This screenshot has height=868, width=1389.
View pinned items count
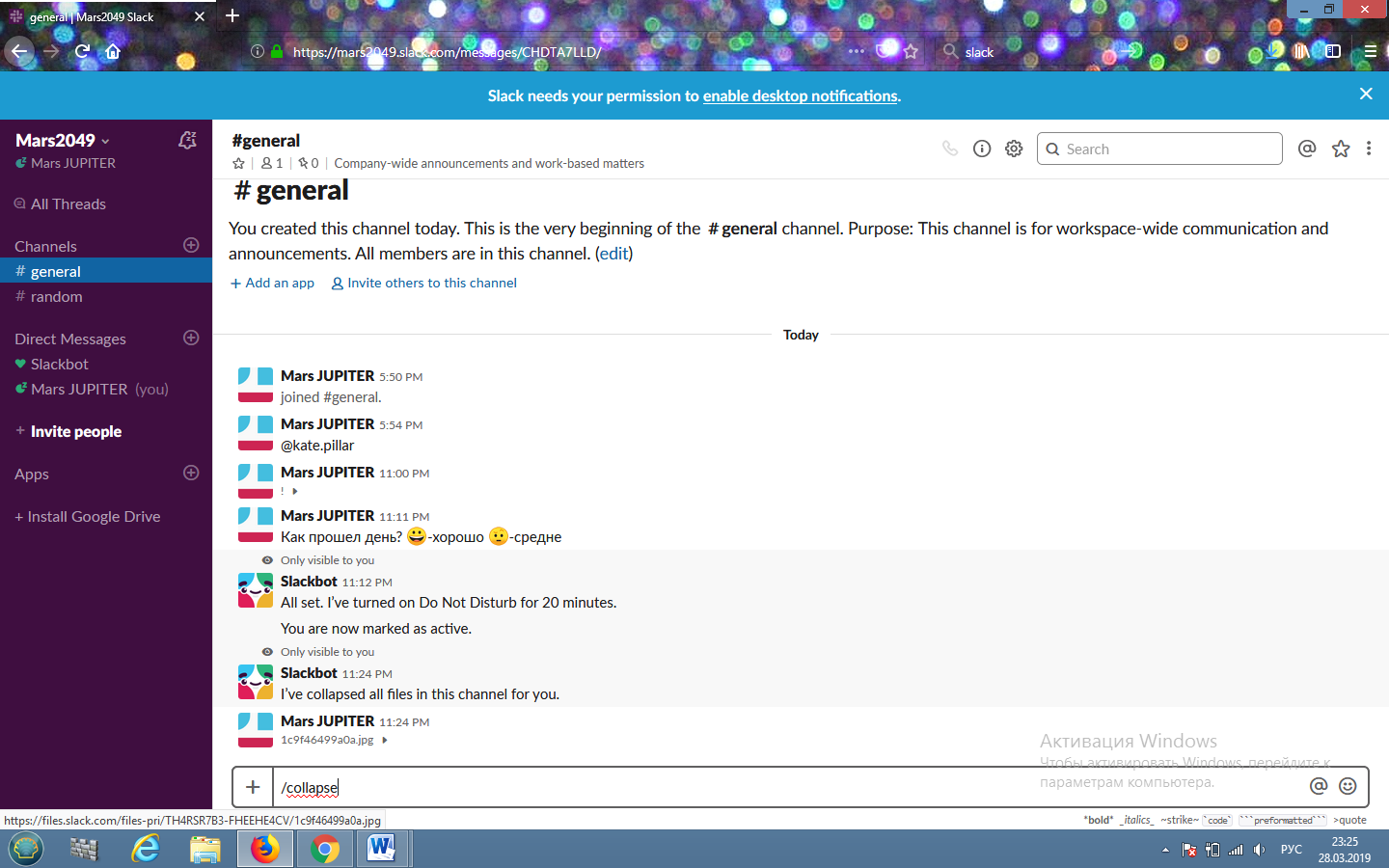tap(309, 164)
